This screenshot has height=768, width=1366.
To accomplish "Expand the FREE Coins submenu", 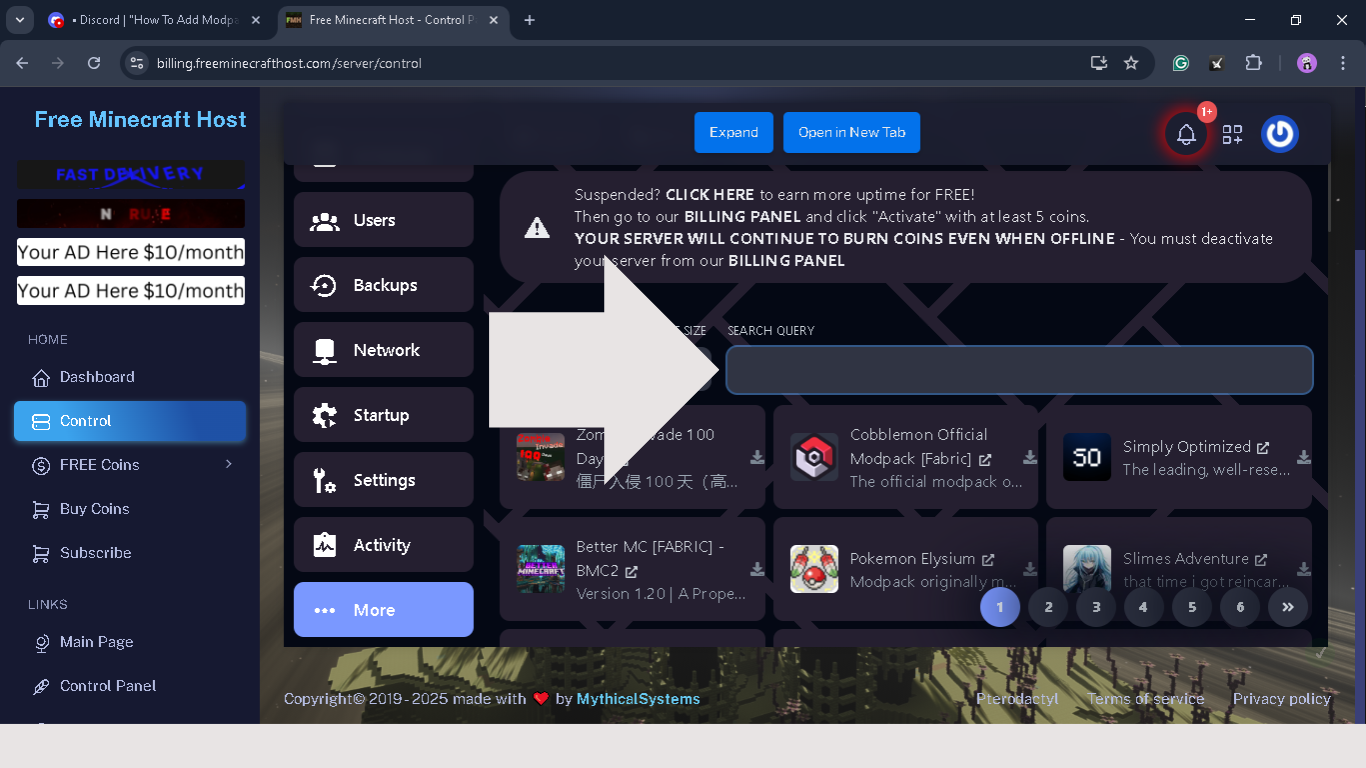I will point(130,465).
